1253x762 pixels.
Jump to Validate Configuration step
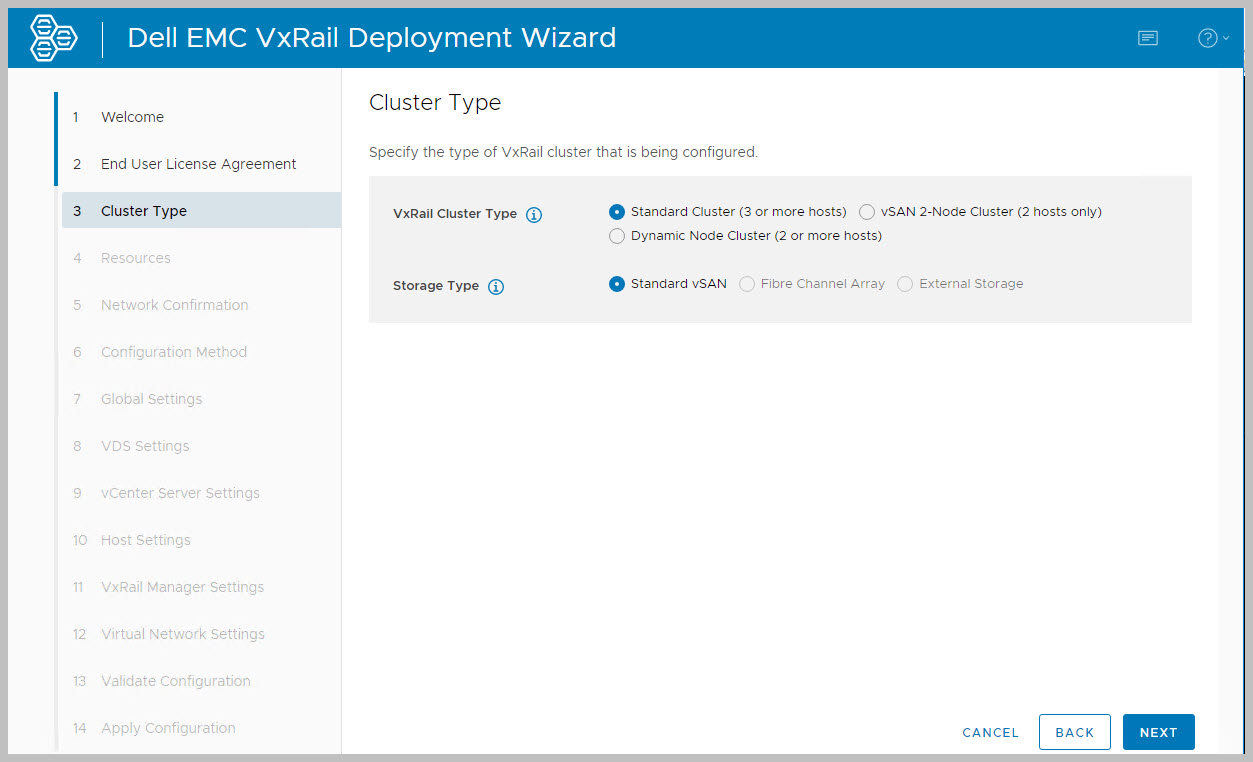click(176, 681)
